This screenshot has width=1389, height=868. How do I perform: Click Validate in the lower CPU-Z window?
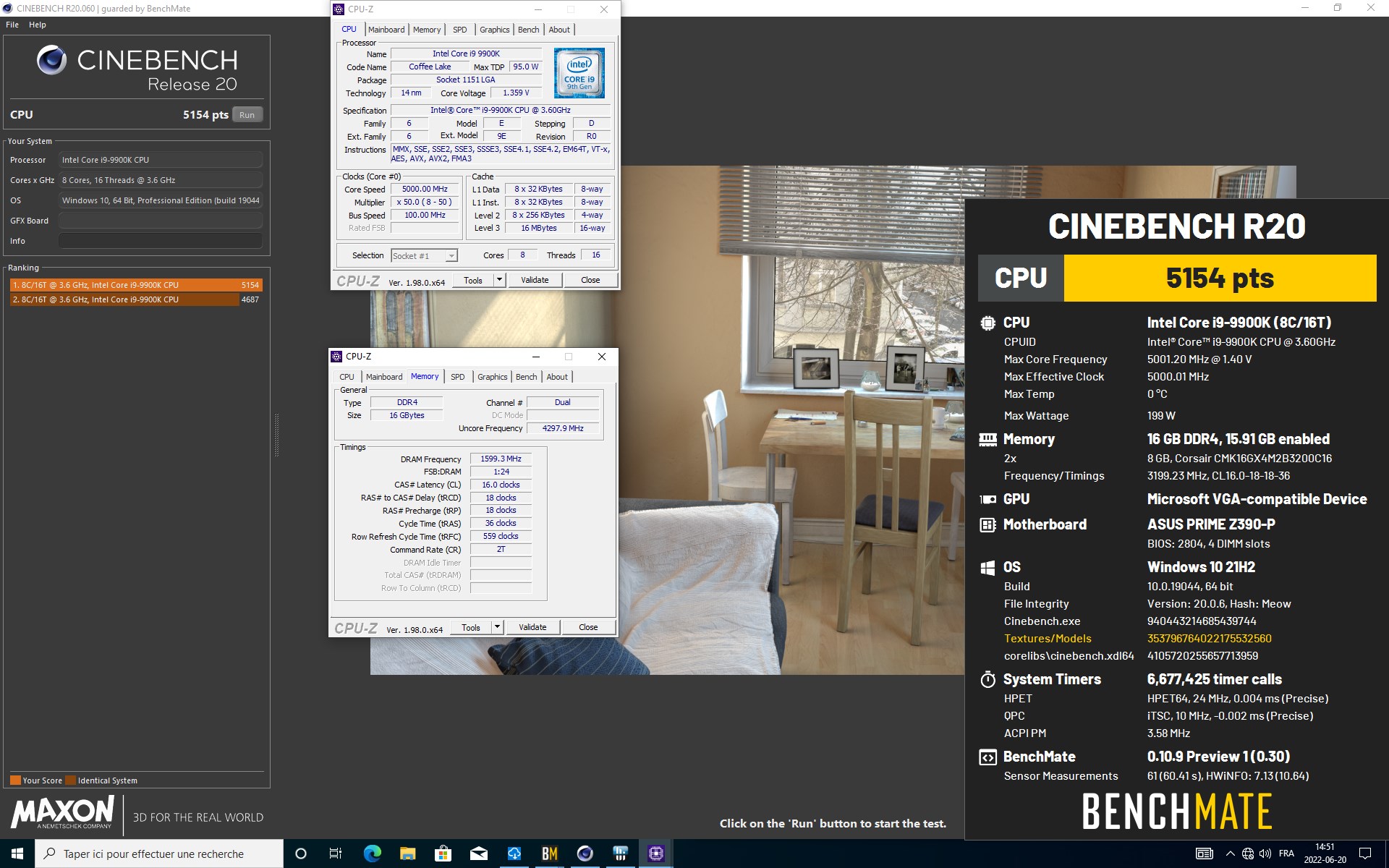pos(532,627)
